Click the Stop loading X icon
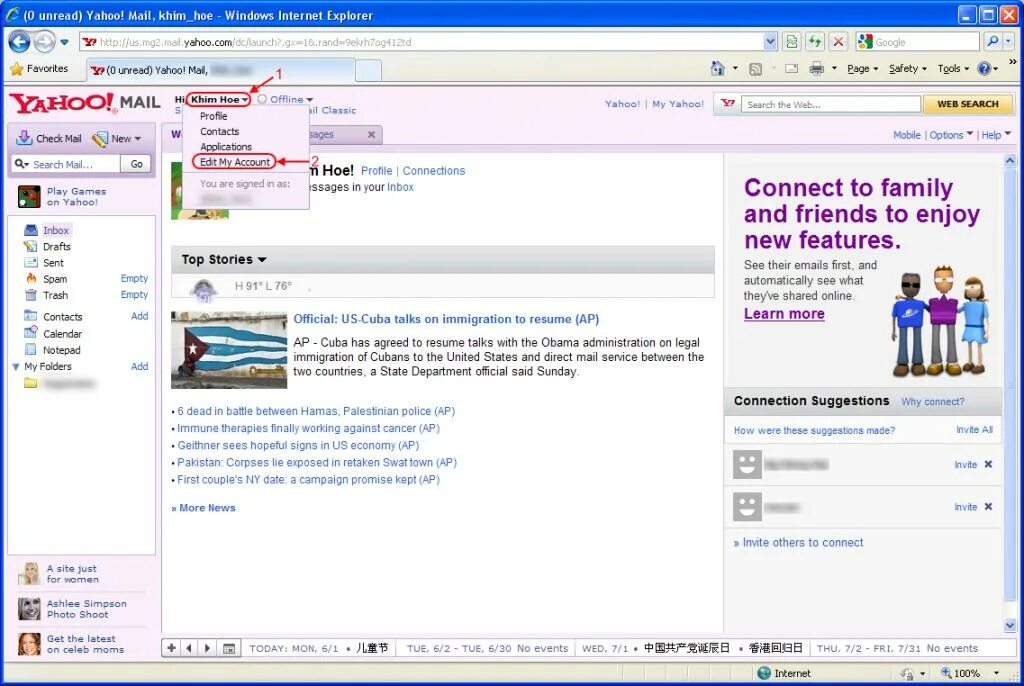This screenshot has width=1024, height=686. click(x=839, y=42)
